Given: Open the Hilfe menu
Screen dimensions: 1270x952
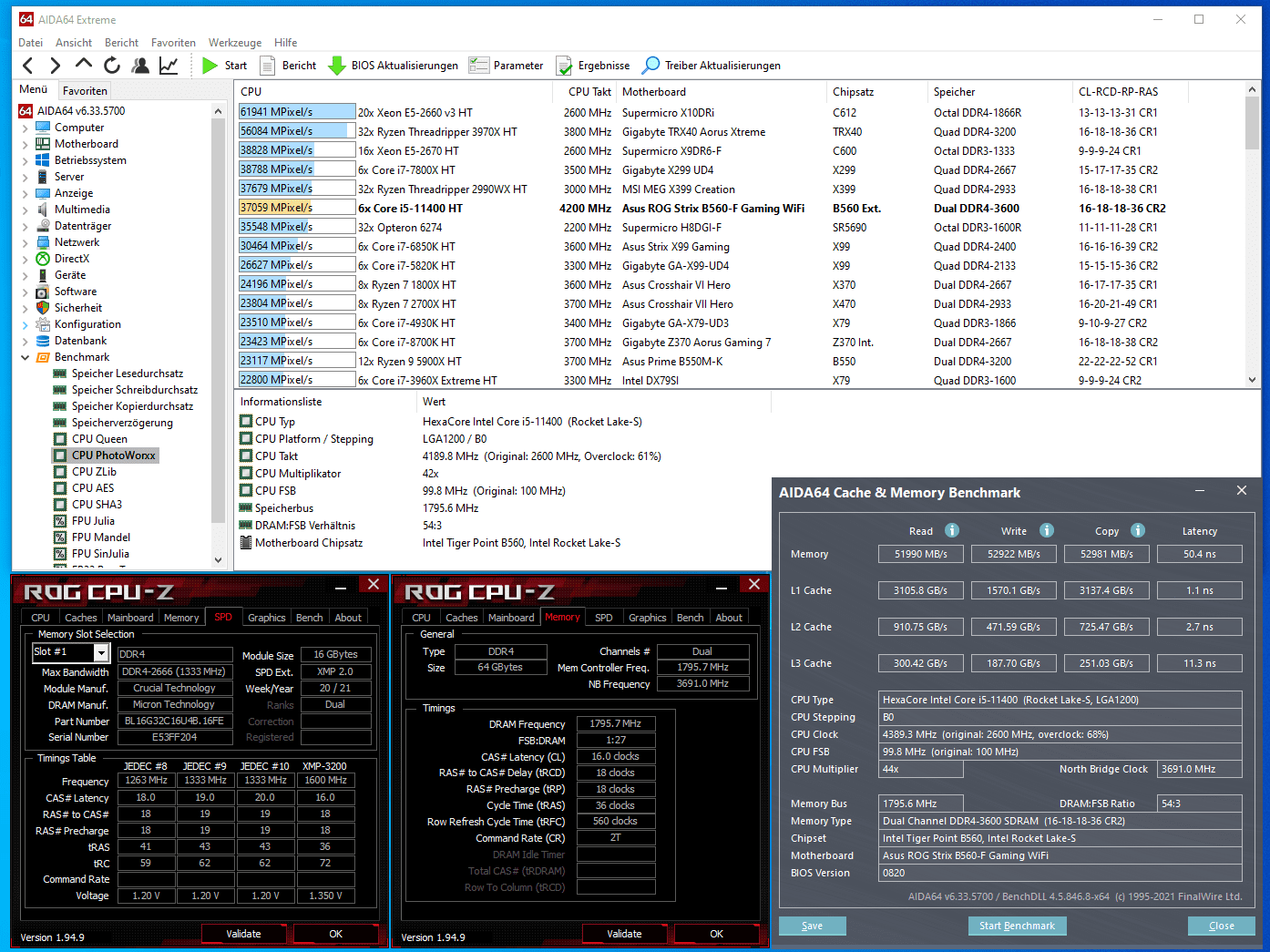Looking at the screenshot, I should point(286,43).
